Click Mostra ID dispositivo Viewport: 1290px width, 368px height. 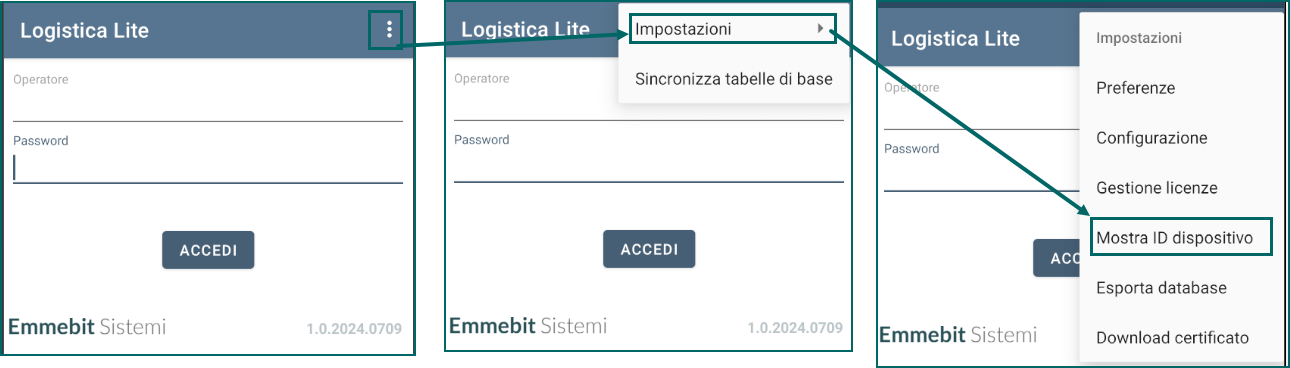pyautogui.click(x=1180, y=238)
